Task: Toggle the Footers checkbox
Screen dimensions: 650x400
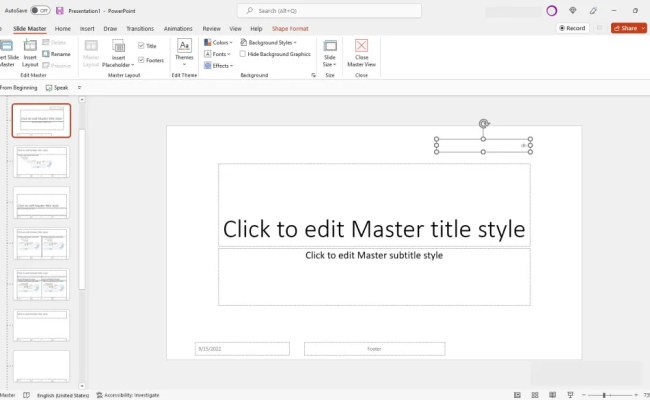Action: click(141, 60)
